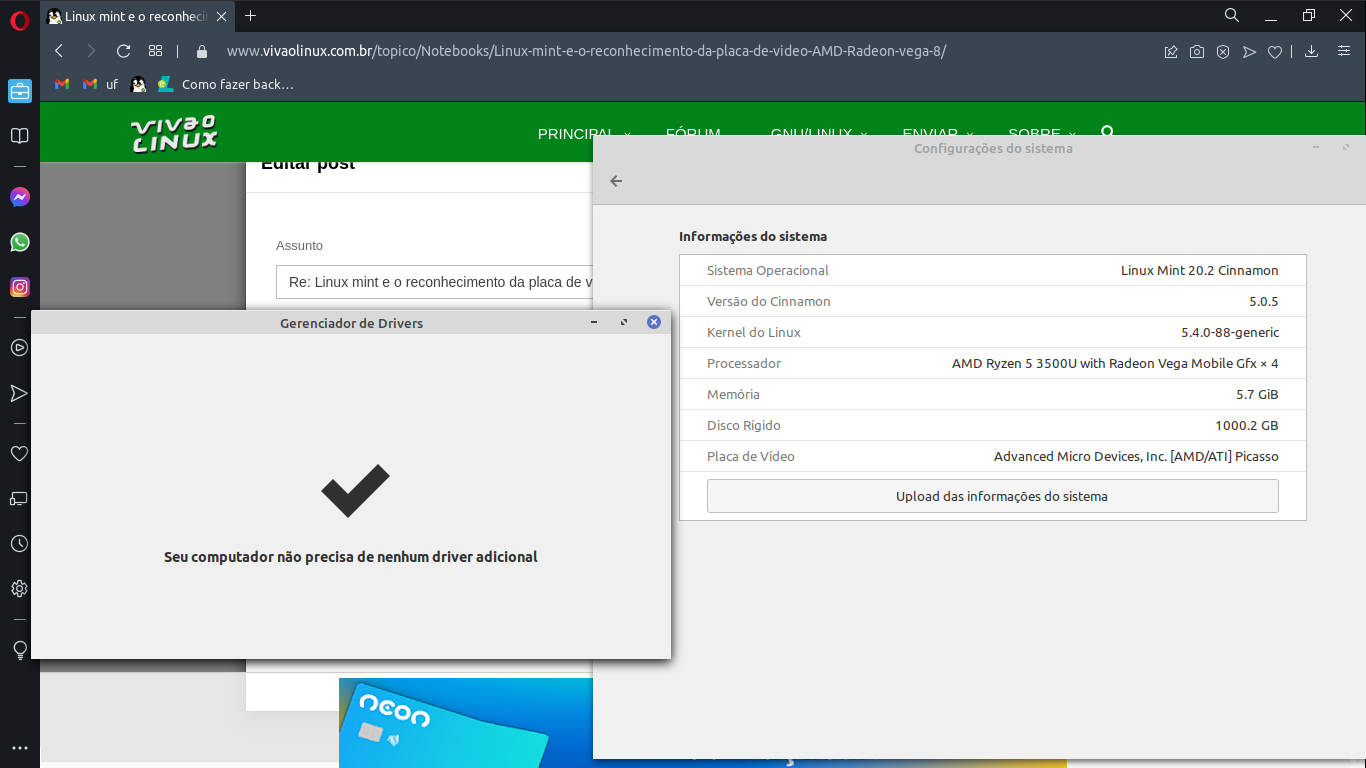
Task: Close the Linux mint tab
Action: 222,16
